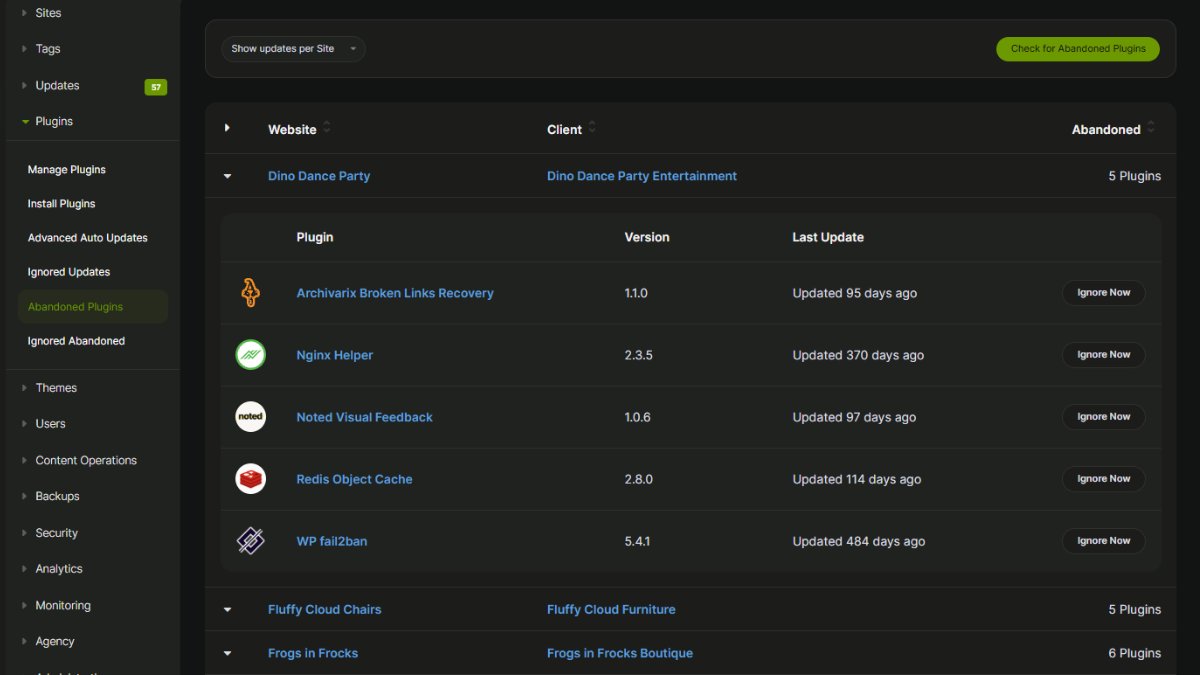The image size is (1200, 675).
Task: Open Ignored Updates submenu item
Action: click(69, 272)
